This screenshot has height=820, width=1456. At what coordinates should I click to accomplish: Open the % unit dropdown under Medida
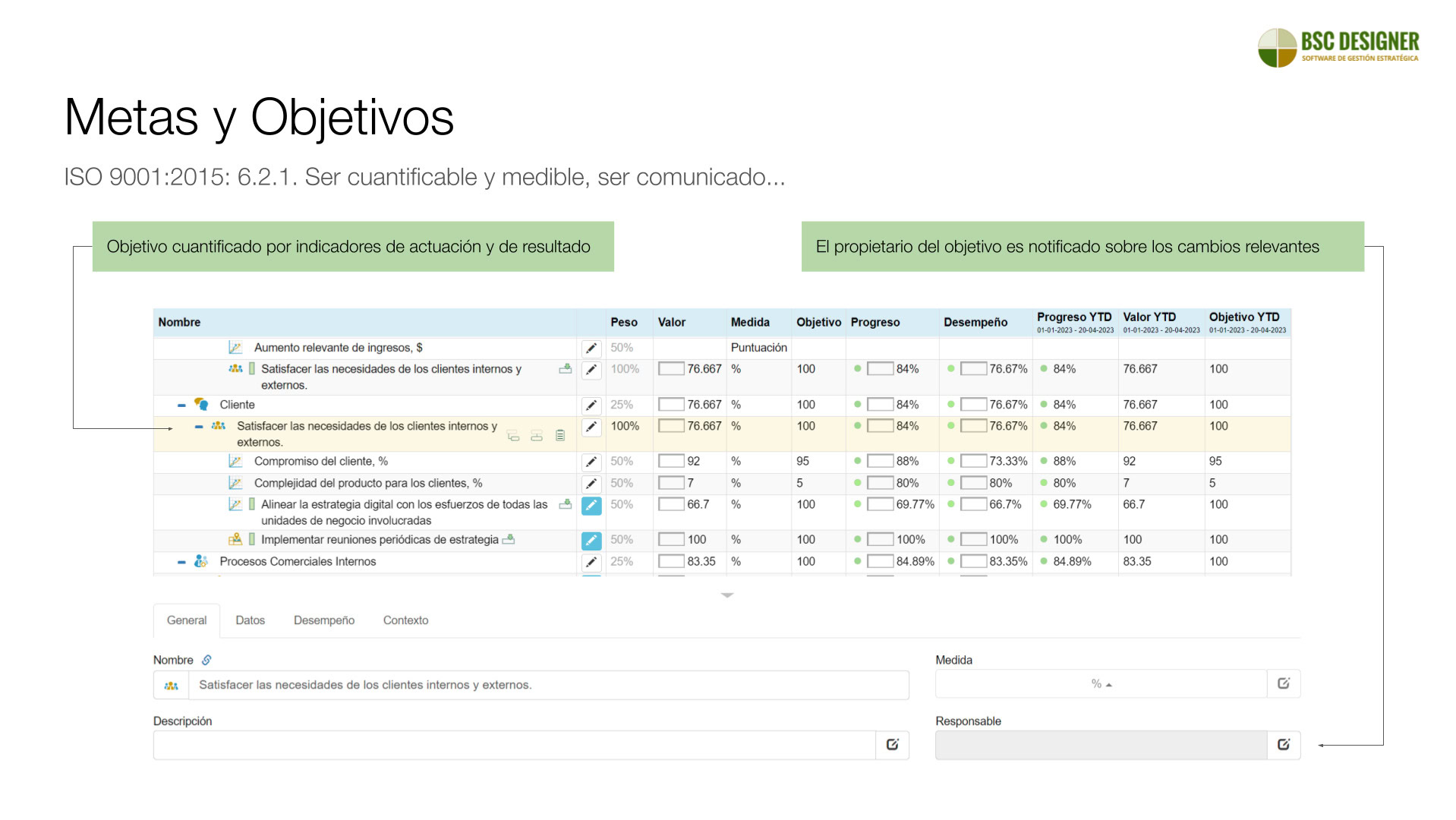pyautogui.click(x=1099, y=683)
